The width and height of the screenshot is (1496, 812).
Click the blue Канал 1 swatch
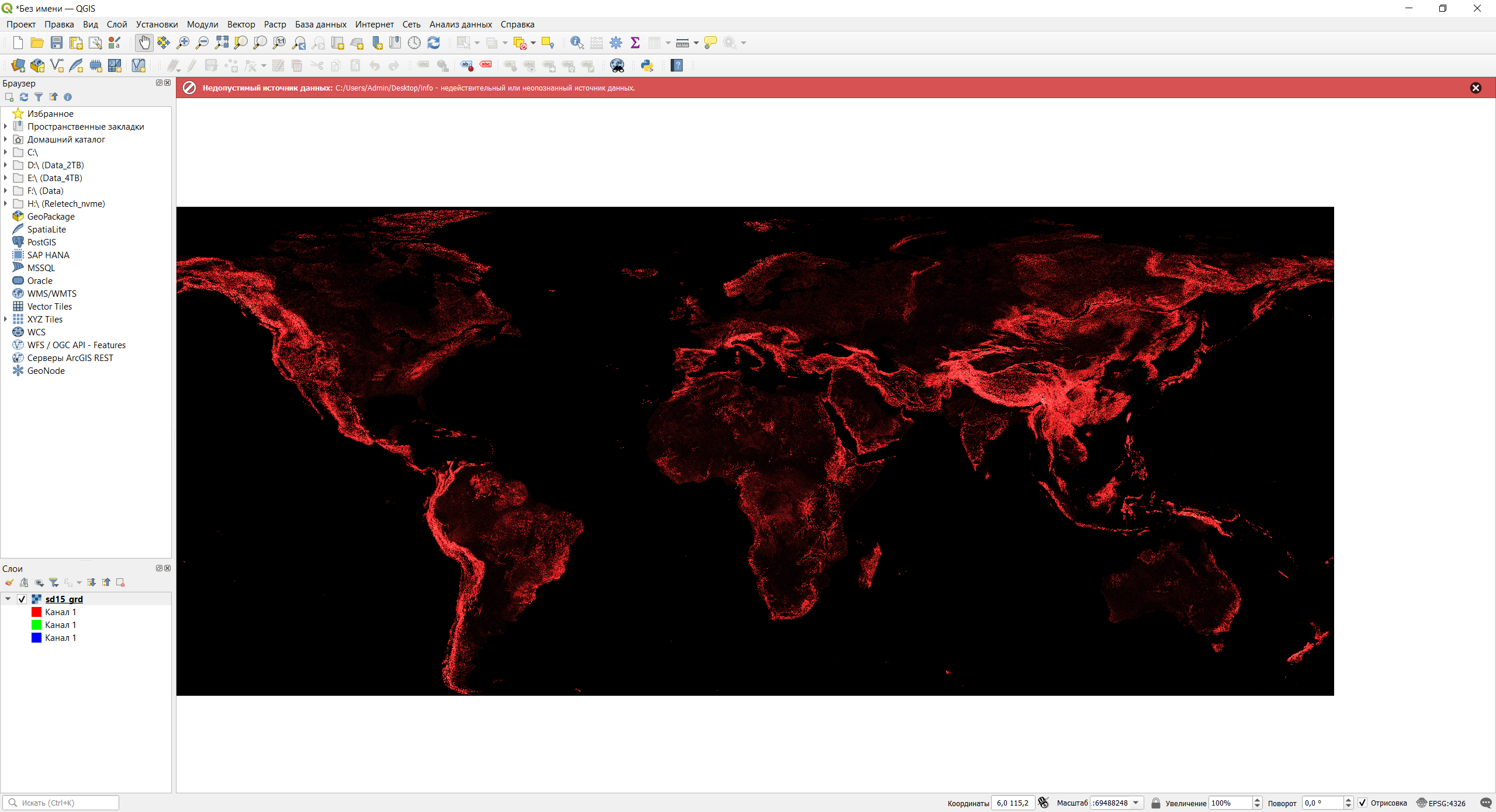coord(36,637)
